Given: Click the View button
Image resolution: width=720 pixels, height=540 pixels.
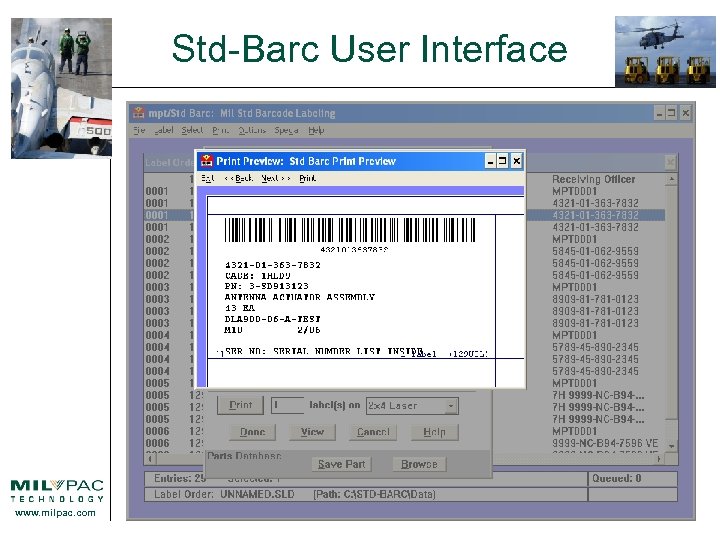Looking at the screenshot, I should point(312,432).
